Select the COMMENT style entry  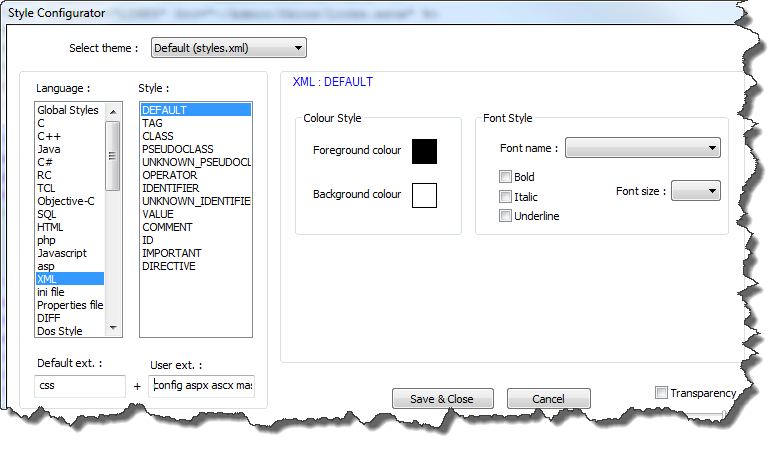point(166,227)
